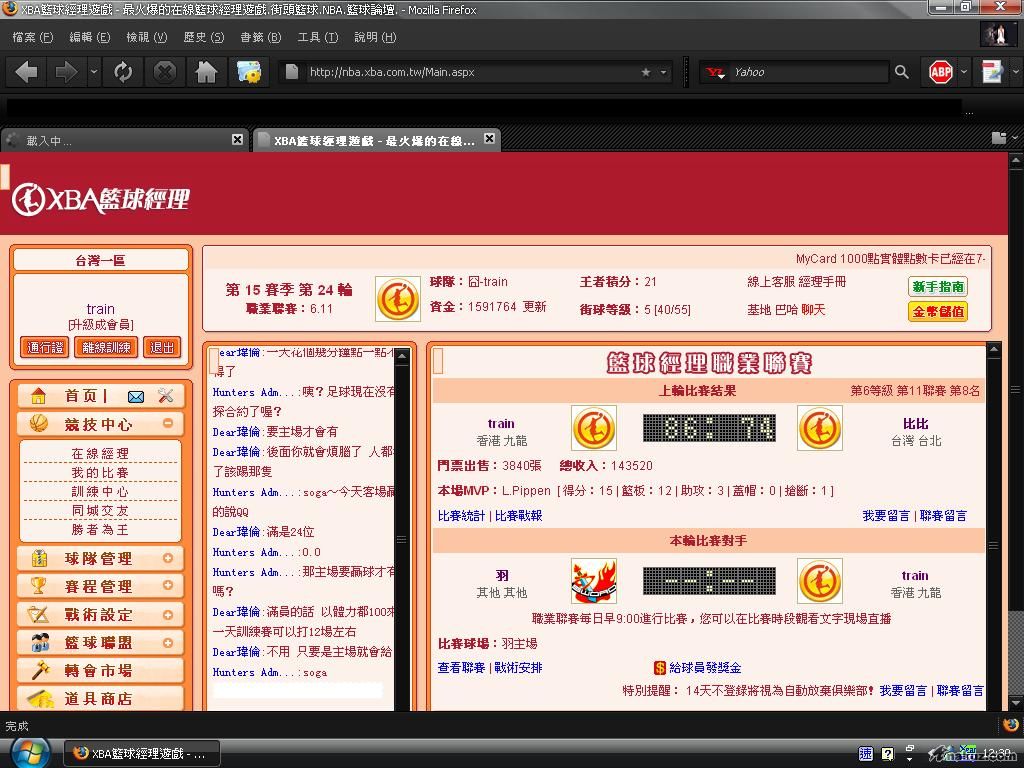Open the wrench settings icon beside 首頁

(x=166, y=396)
